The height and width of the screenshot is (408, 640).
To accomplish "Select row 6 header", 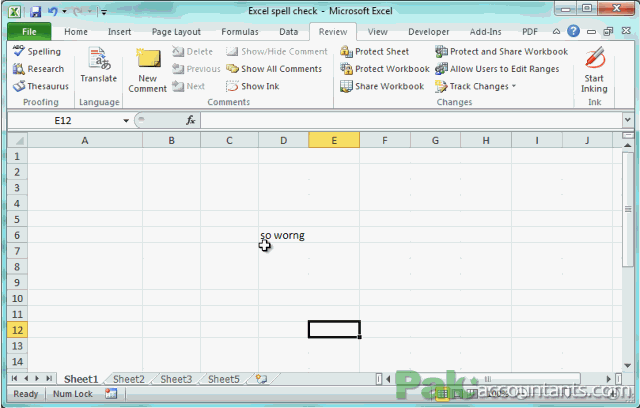I will coord(17,235).
